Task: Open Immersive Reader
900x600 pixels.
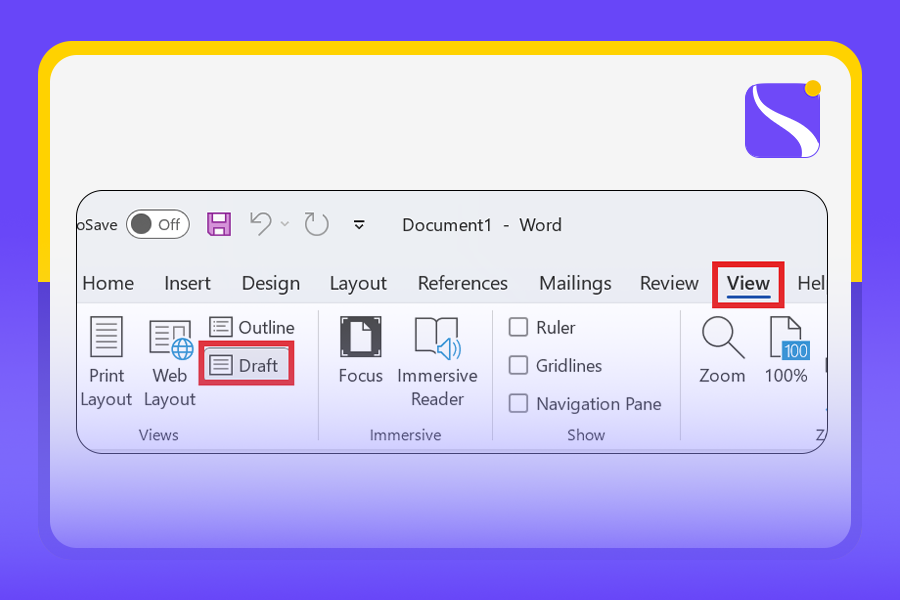Action: tap(437, 361)
